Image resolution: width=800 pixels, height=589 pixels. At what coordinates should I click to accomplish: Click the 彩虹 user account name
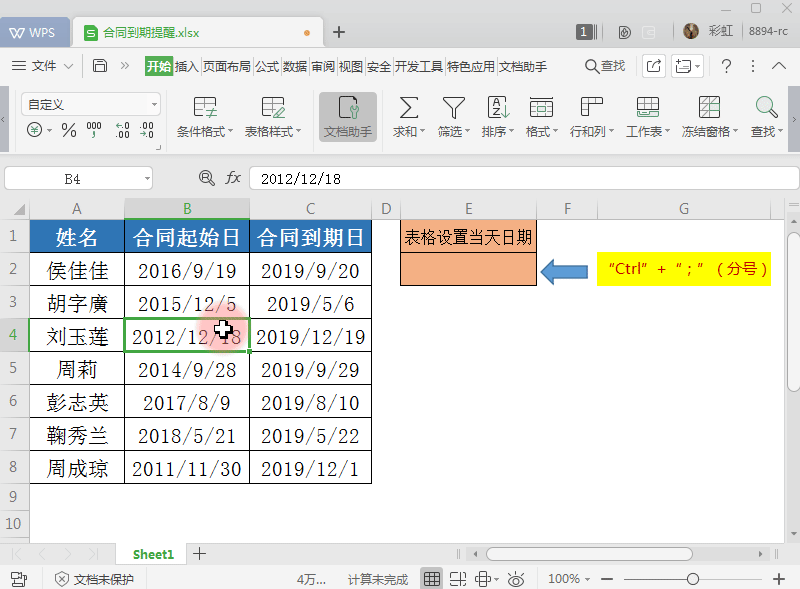720,31
